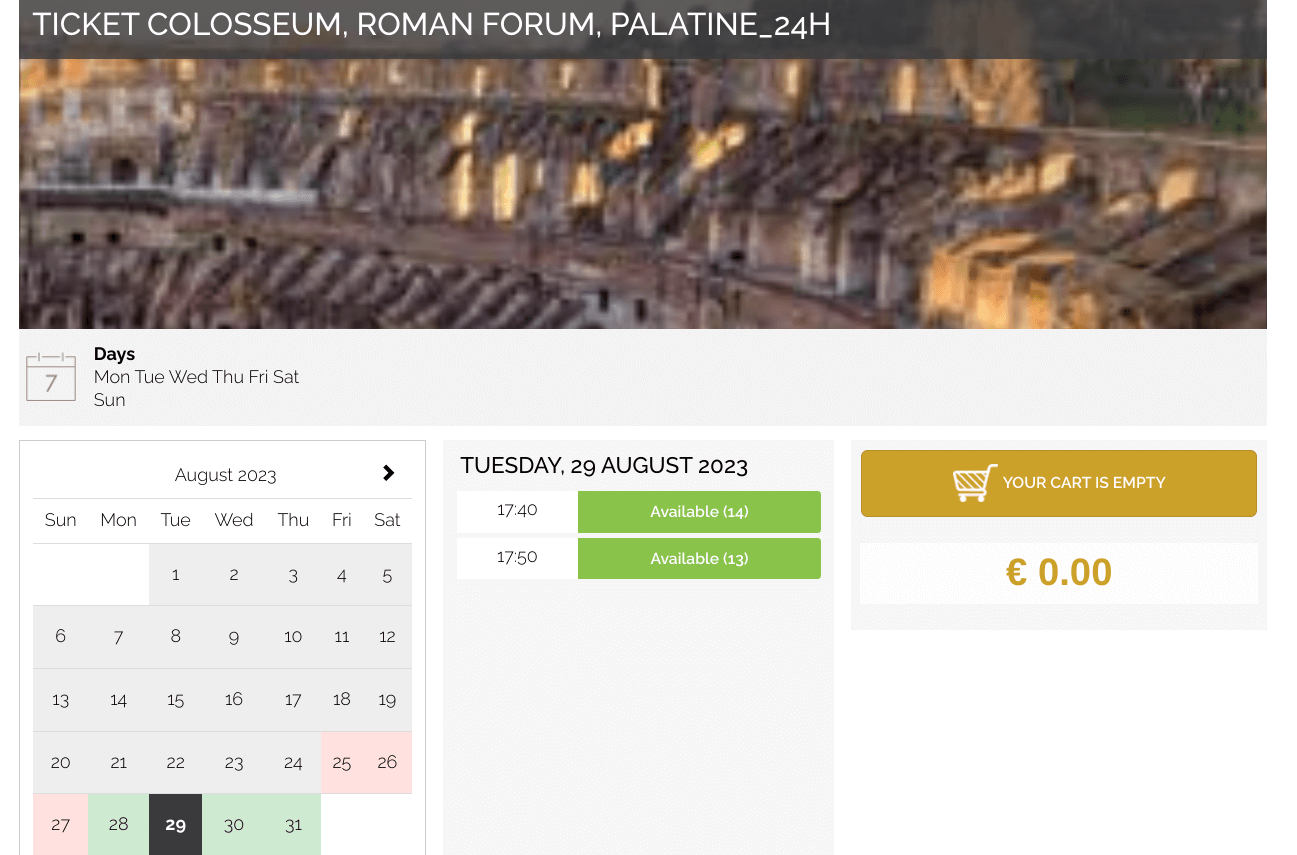Click the Tue column header
The width and height of the screenshot is (1297, 855).
pos(176,520)
